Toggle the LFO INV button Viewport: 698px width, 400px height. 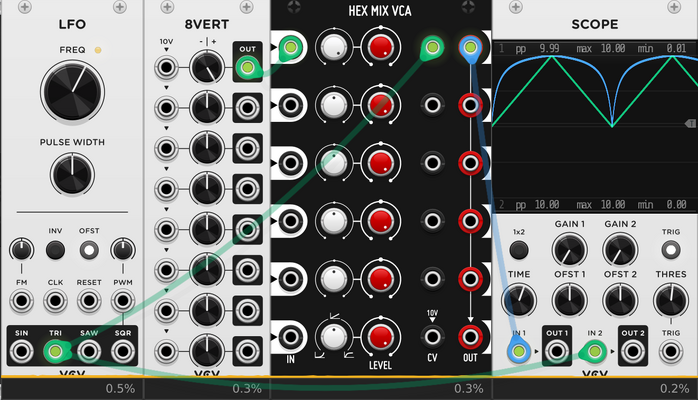[55, 250]
